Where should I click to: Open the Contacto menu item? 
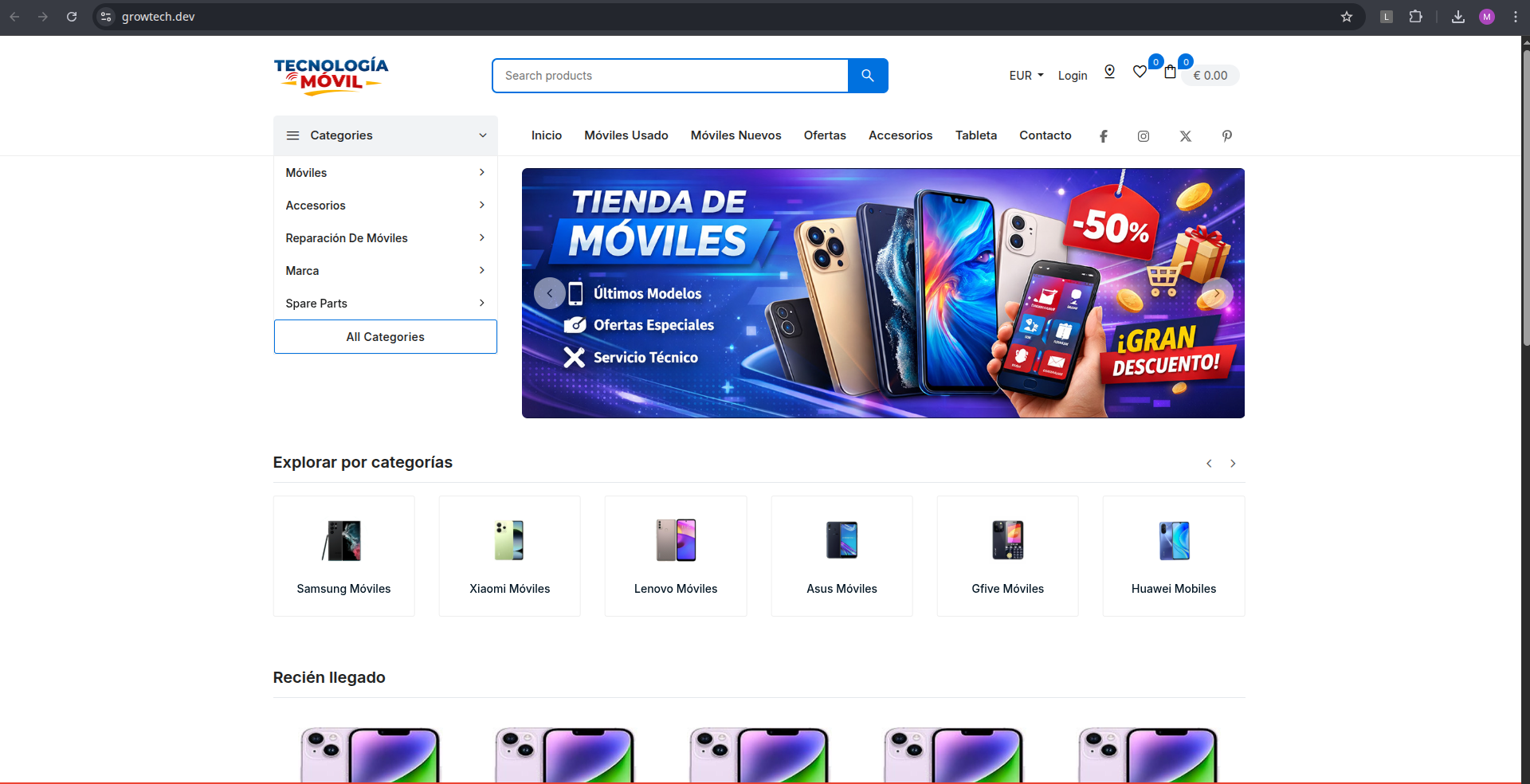tap(1045, 135)
